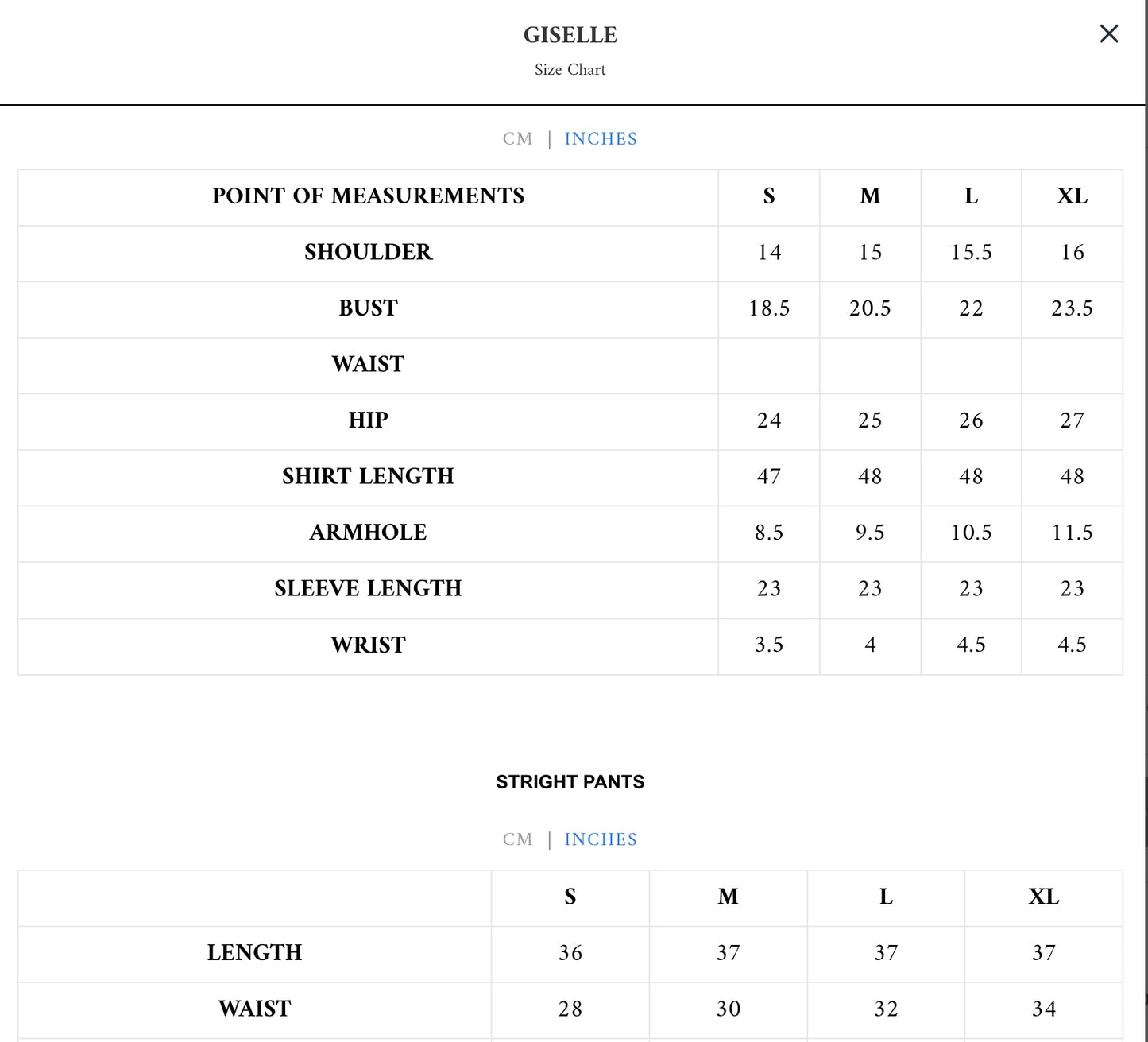Click the STRIGHT PANTS section heading
This screenshot has height=1042, width=1148.
pyautogui.click(x=570, y=782)
